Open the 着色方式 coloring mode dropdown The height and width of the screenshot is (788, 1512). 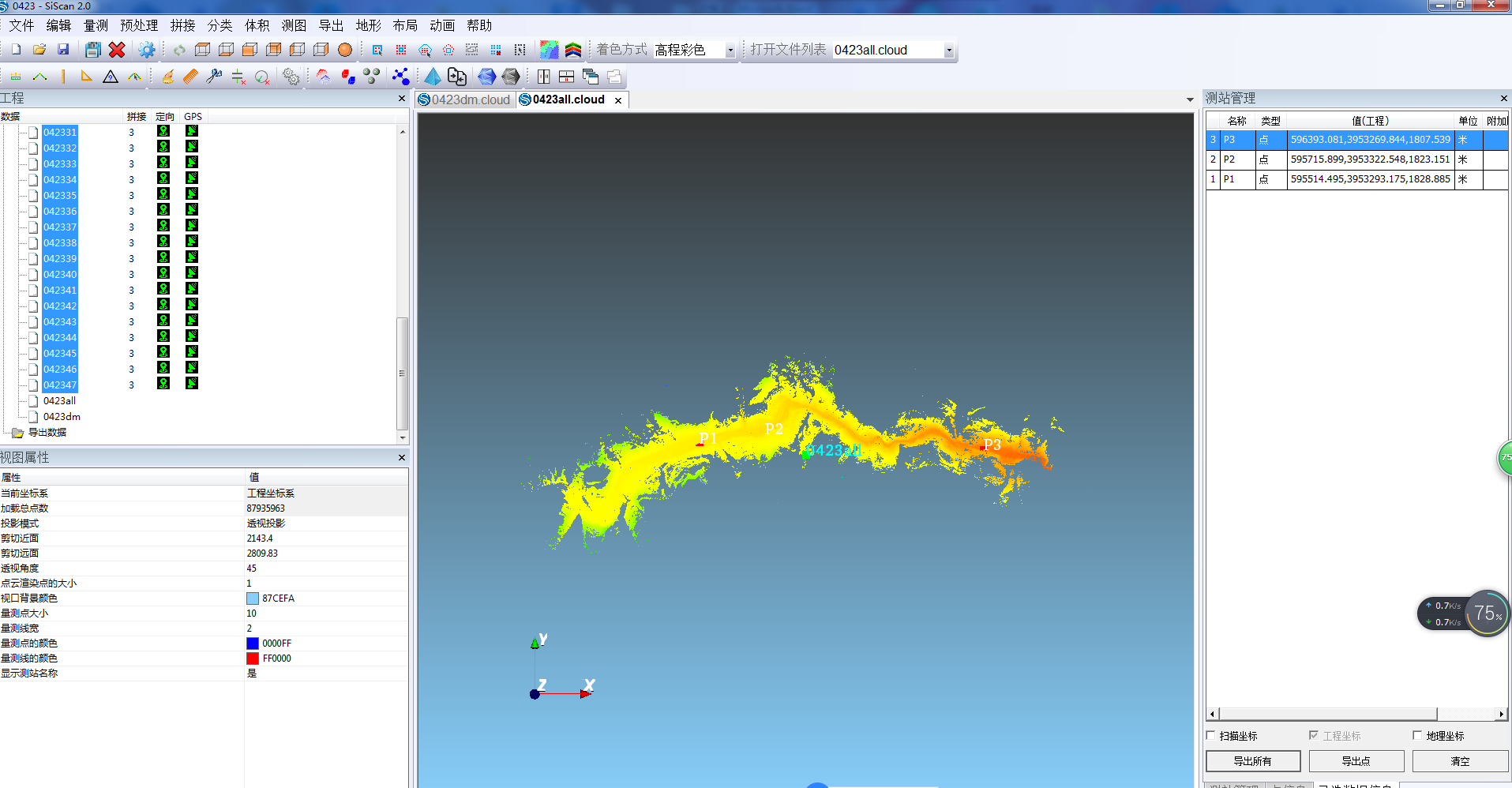click(730, 51)
